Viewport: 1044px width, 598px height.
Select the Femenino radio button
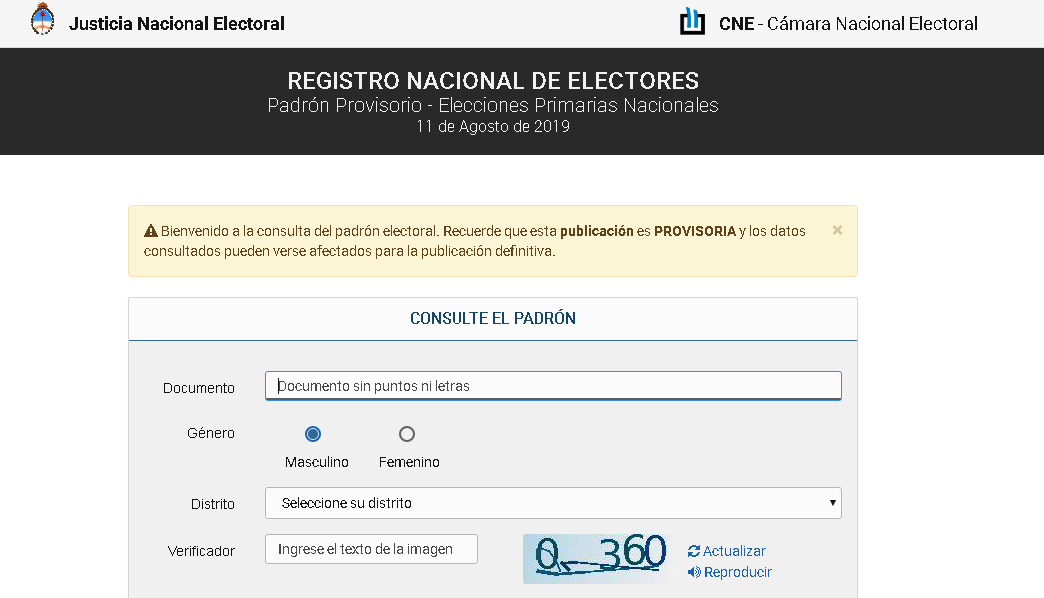(407, 434)
